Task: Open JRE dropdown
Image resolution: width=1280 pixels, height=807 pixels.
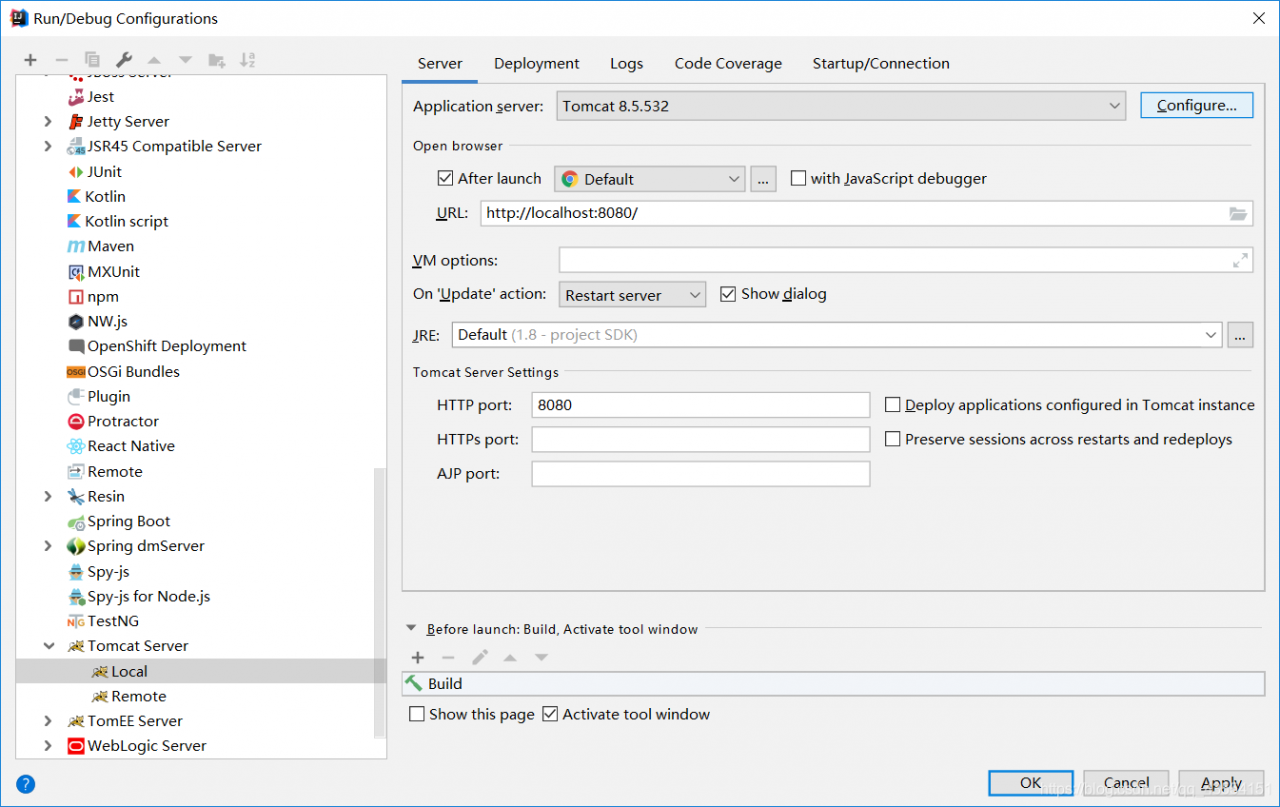Action: click(x=837, y=335)
